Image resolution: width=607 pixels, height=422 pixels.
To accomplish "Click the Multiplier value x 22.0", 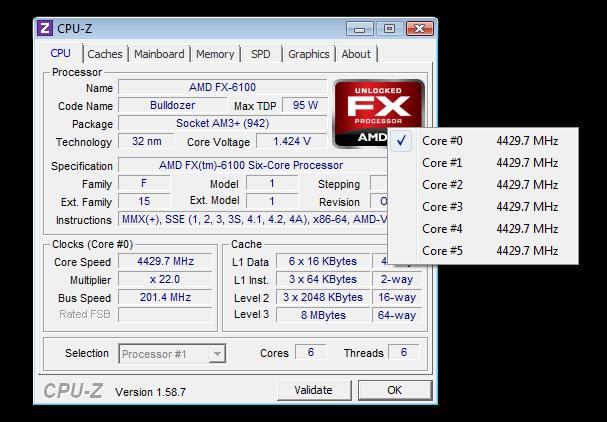I will (x=165, y=279).
